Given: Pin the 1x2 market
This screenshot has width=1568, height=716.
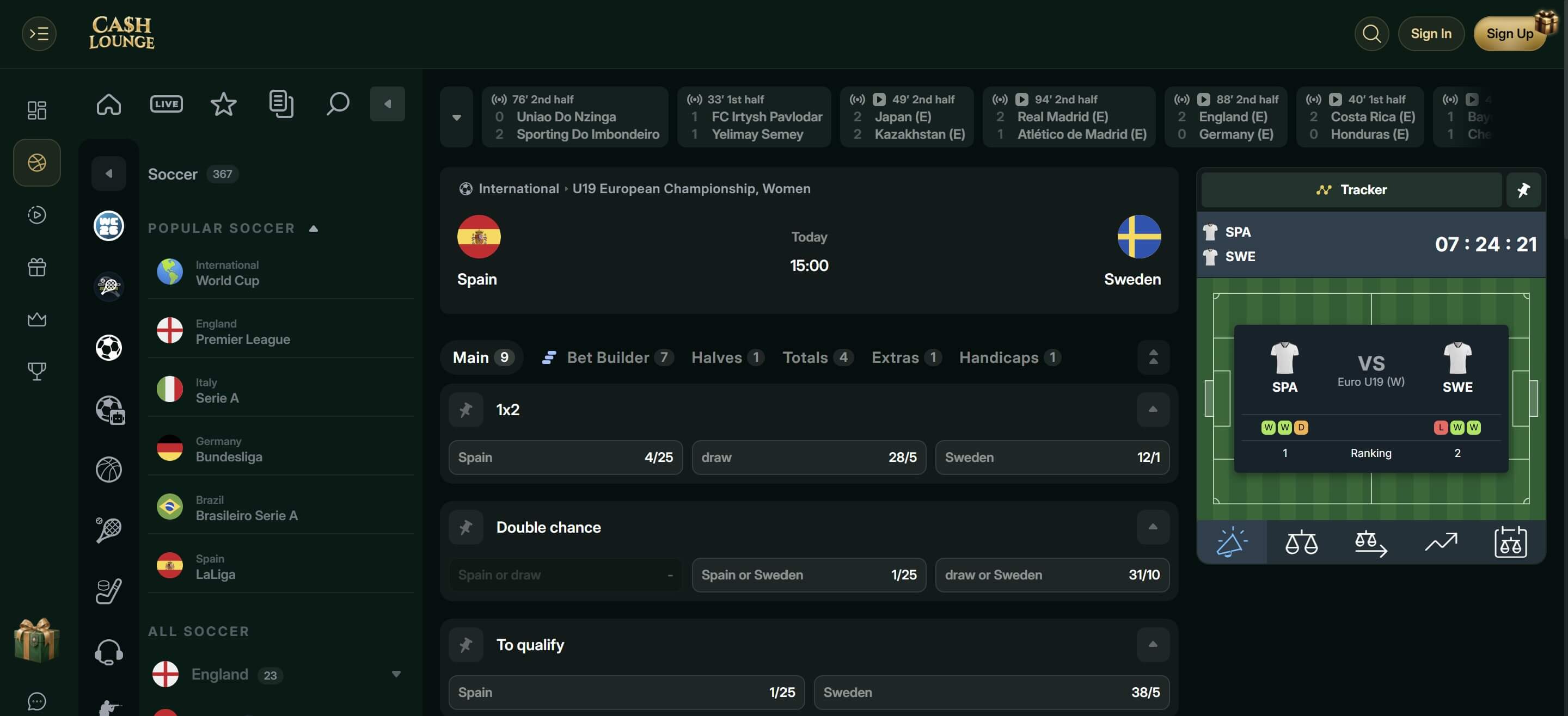Looking at the screenshot, I should (465, 409).
